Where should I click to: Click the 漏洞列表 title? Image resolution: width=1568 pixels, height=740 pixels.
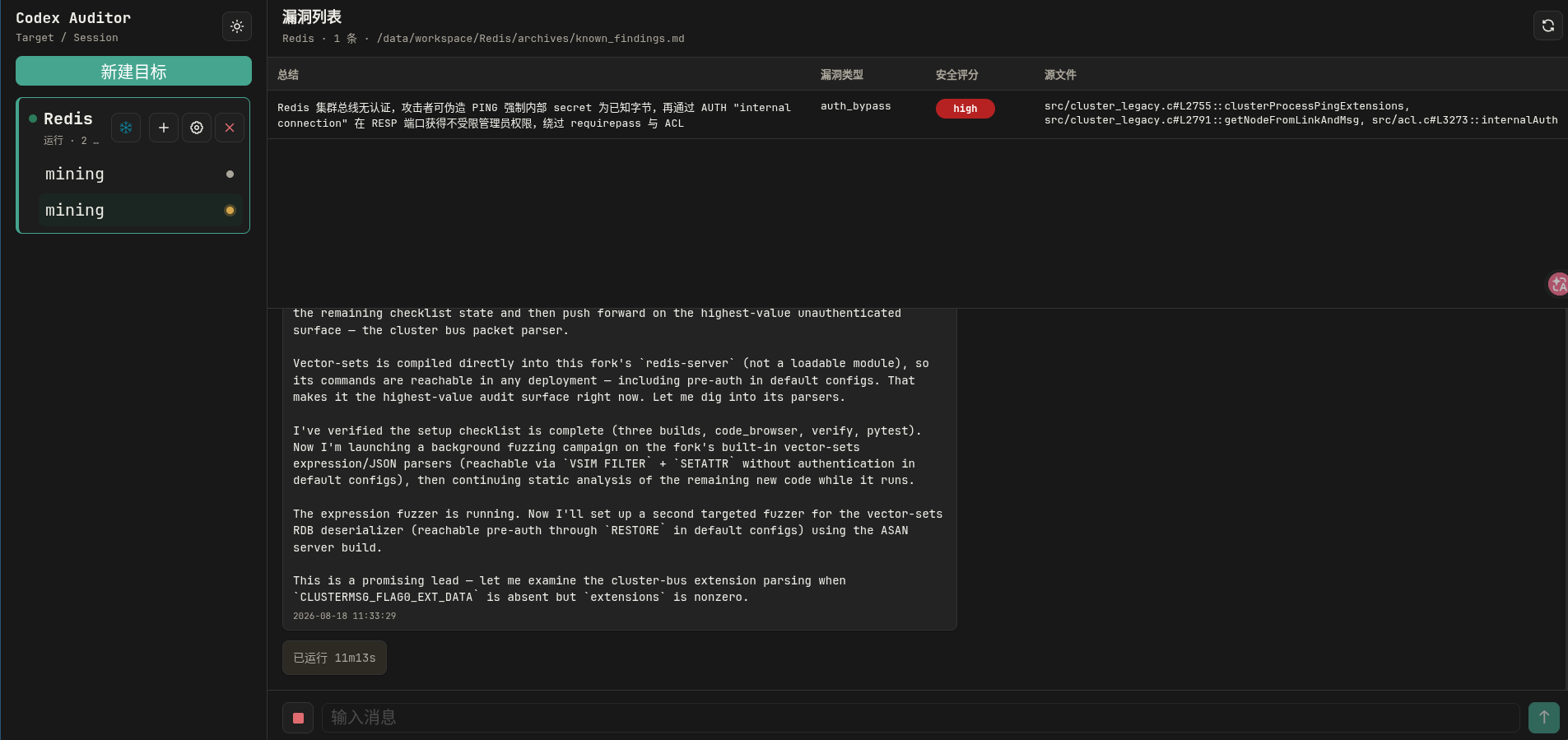point(312,16)
